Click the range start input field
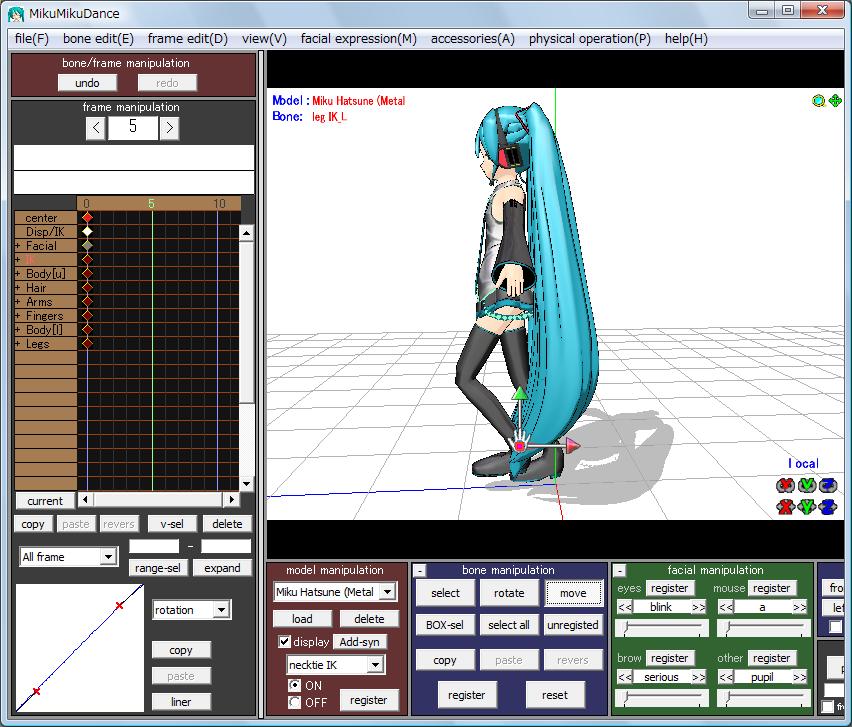This screenshot has height=727, width=852. 154,546
